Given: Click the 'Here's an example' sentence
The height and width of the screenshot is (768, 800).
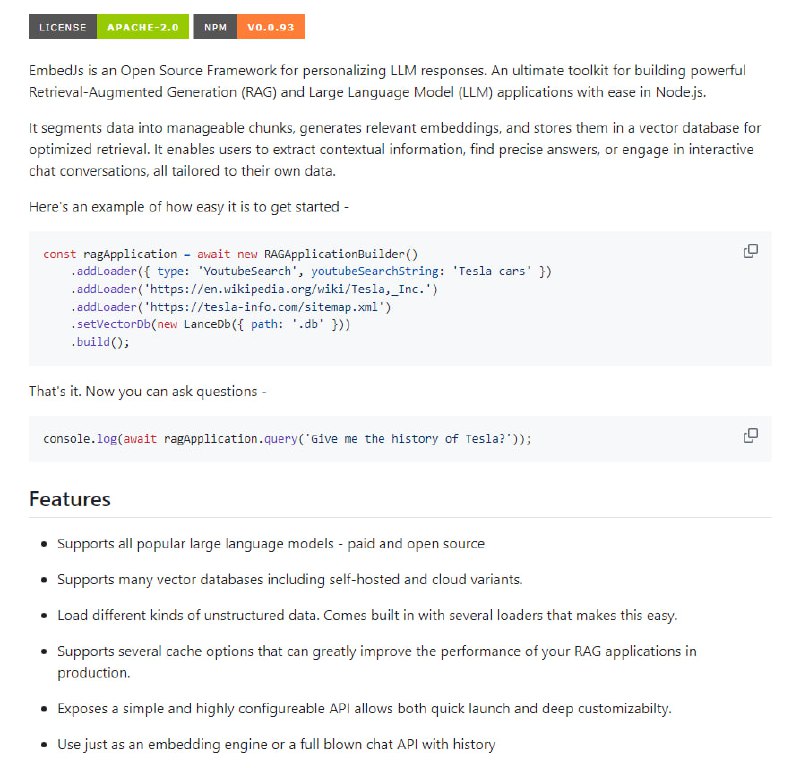Looking at the screenshot, I should point(190,206).
